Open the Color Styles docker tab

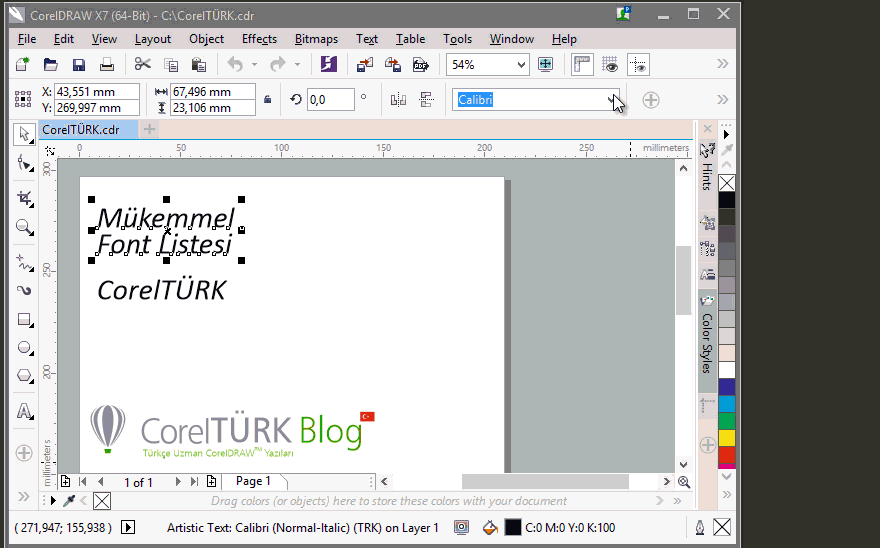tap(707, 342)
